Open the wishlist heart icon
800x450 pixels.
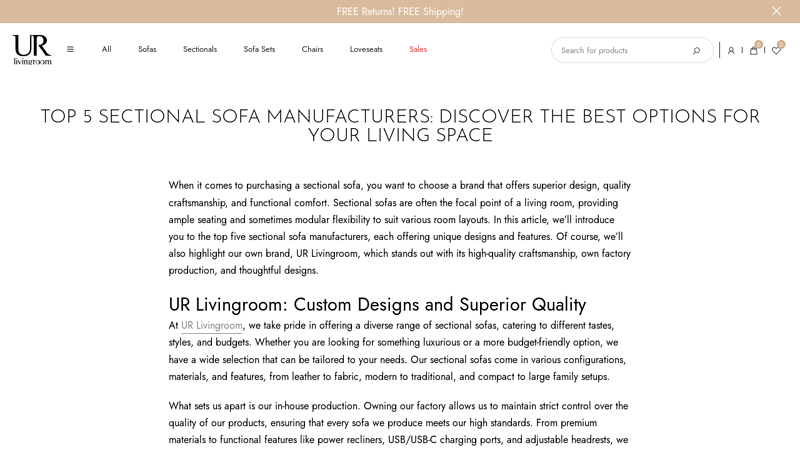coord(776,50)
